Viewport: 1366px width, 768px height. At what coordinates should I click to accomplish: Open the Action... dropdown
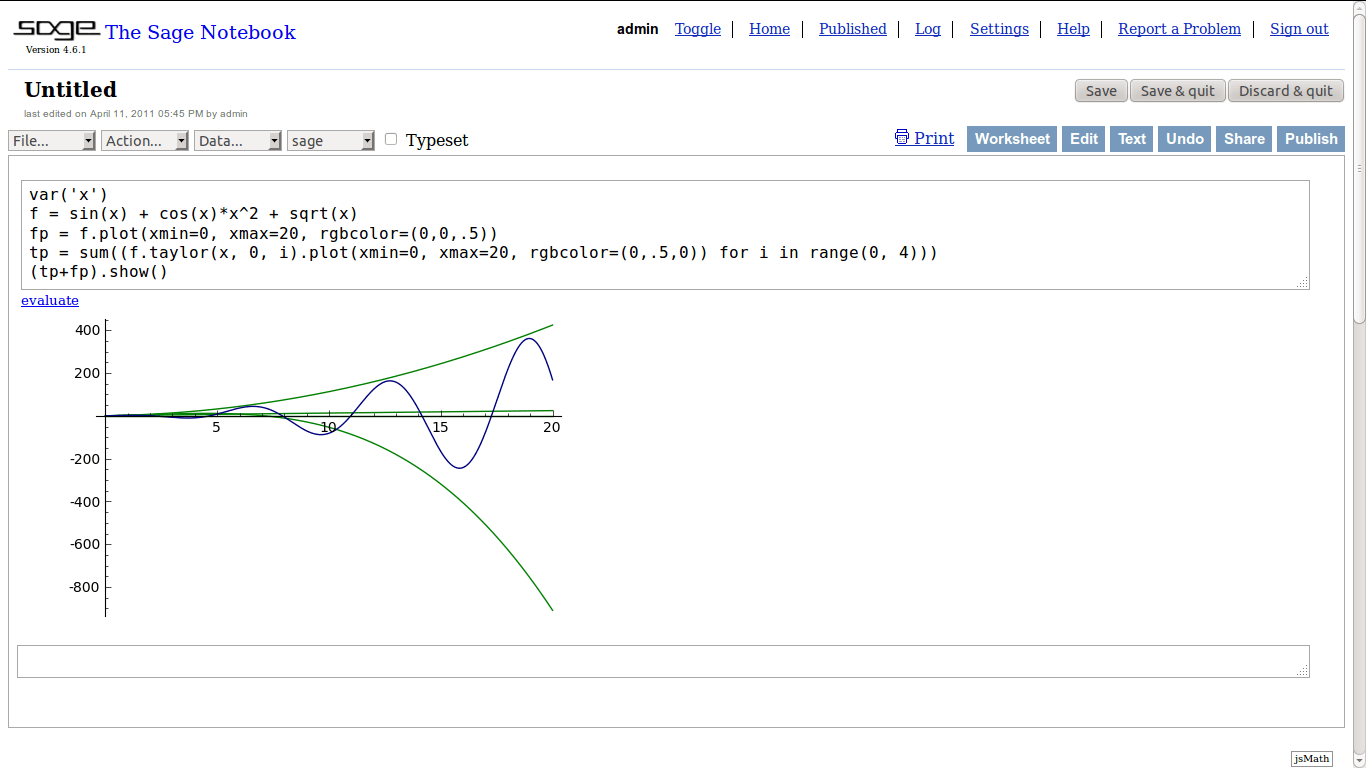pyautogui.click(x=145, y=140)
